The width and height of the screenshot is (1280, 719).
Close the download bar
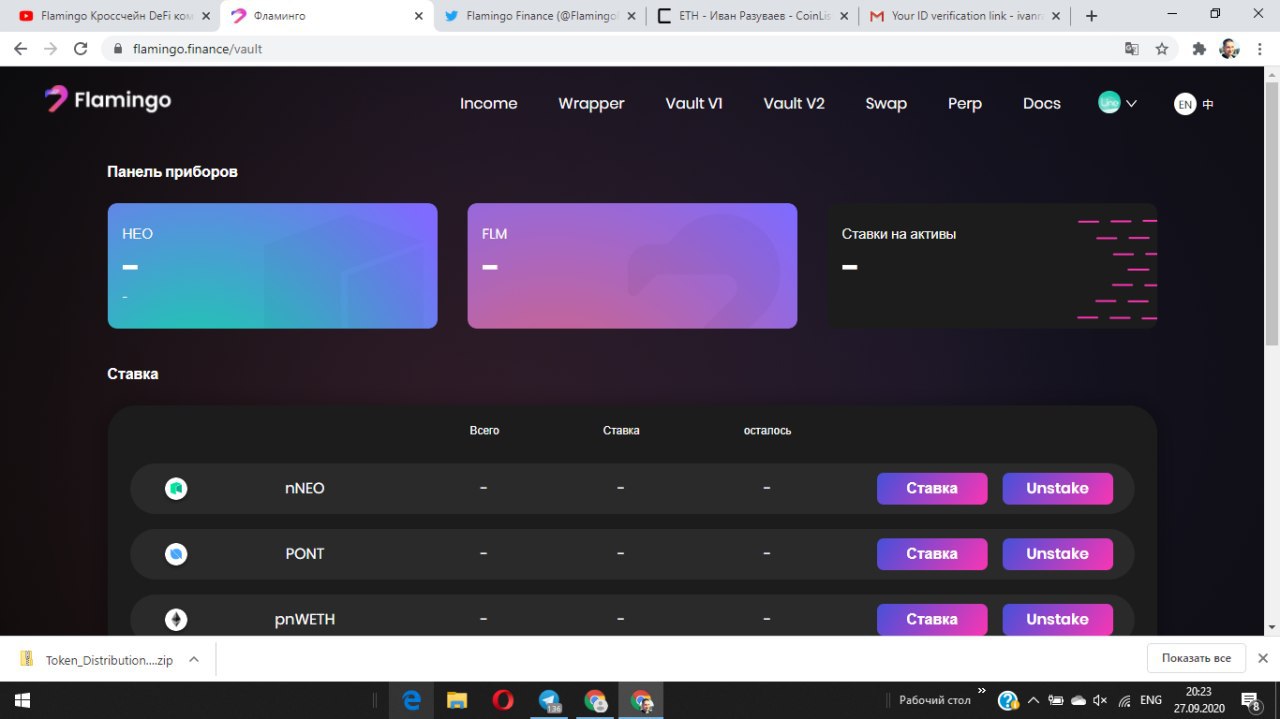coord(1262,658)
